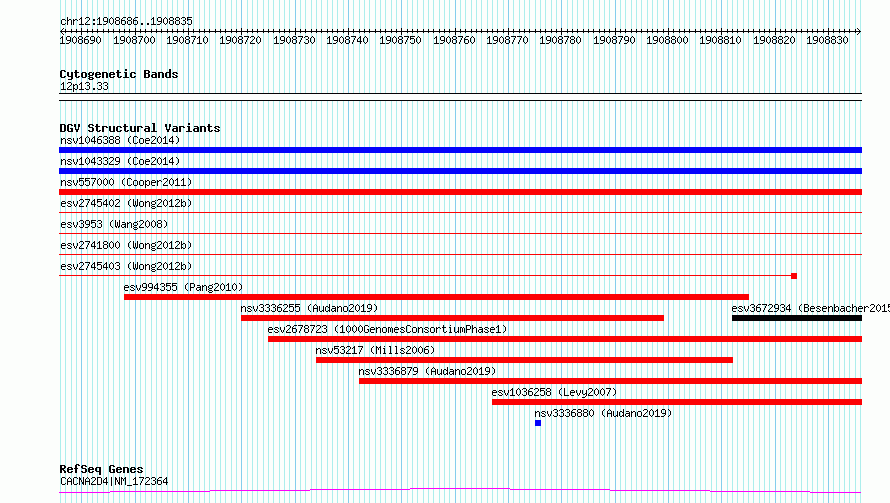This screenshot has height=503, width=890.
Task: Click ruler position 1908700
Action: tap(134, 40)
